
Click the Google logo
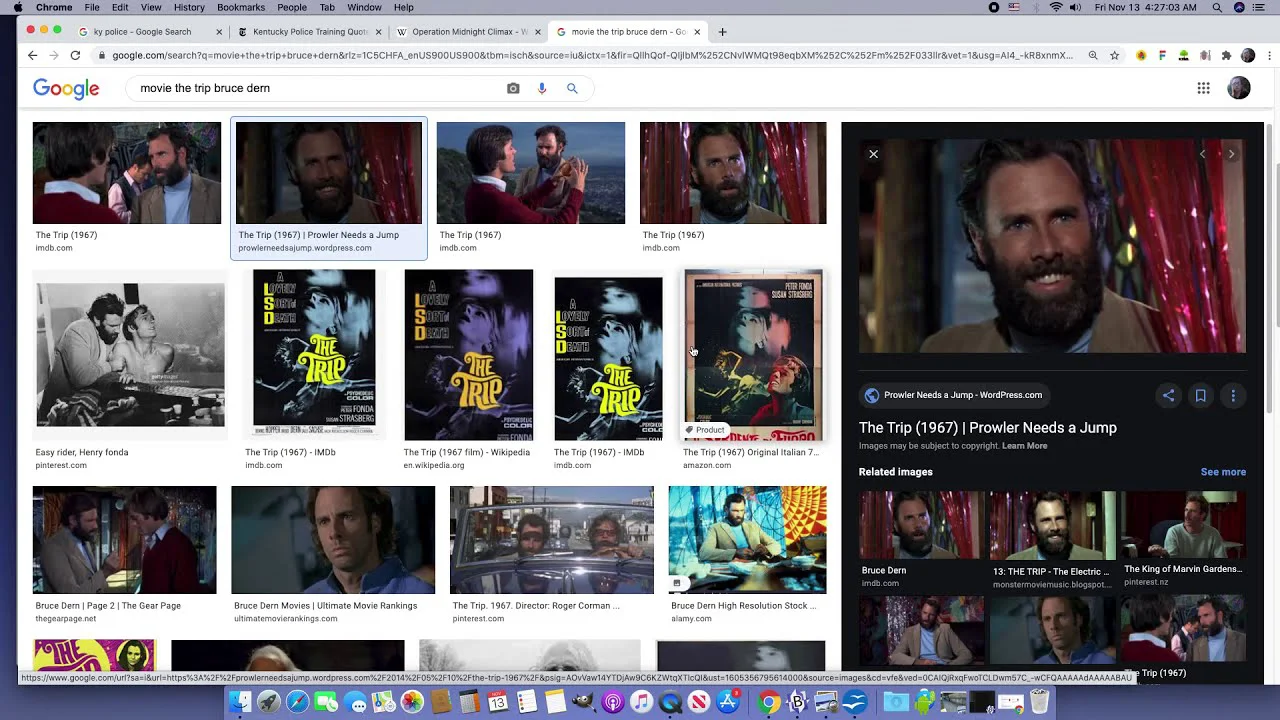coord(66,88)
